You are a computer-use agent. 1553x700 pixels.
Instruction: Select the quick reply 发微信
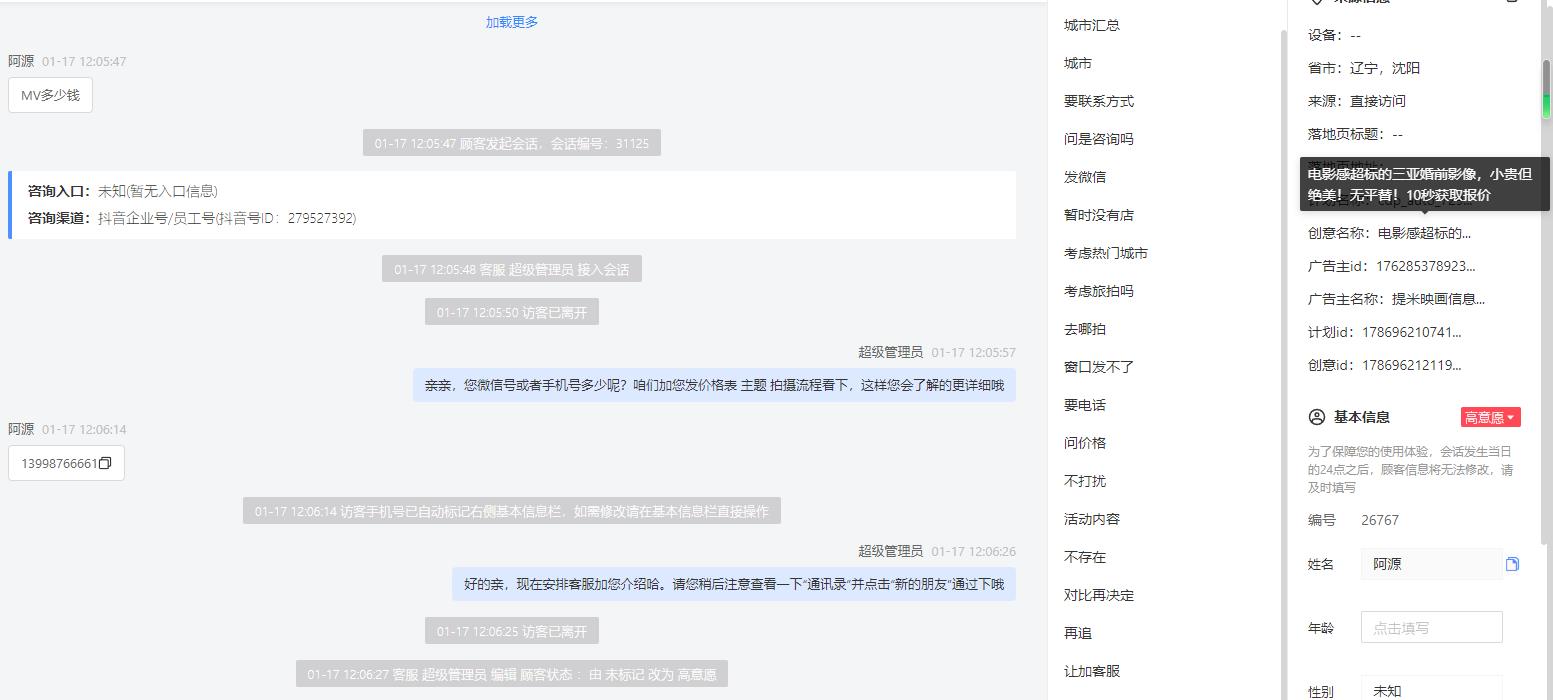1085,177
